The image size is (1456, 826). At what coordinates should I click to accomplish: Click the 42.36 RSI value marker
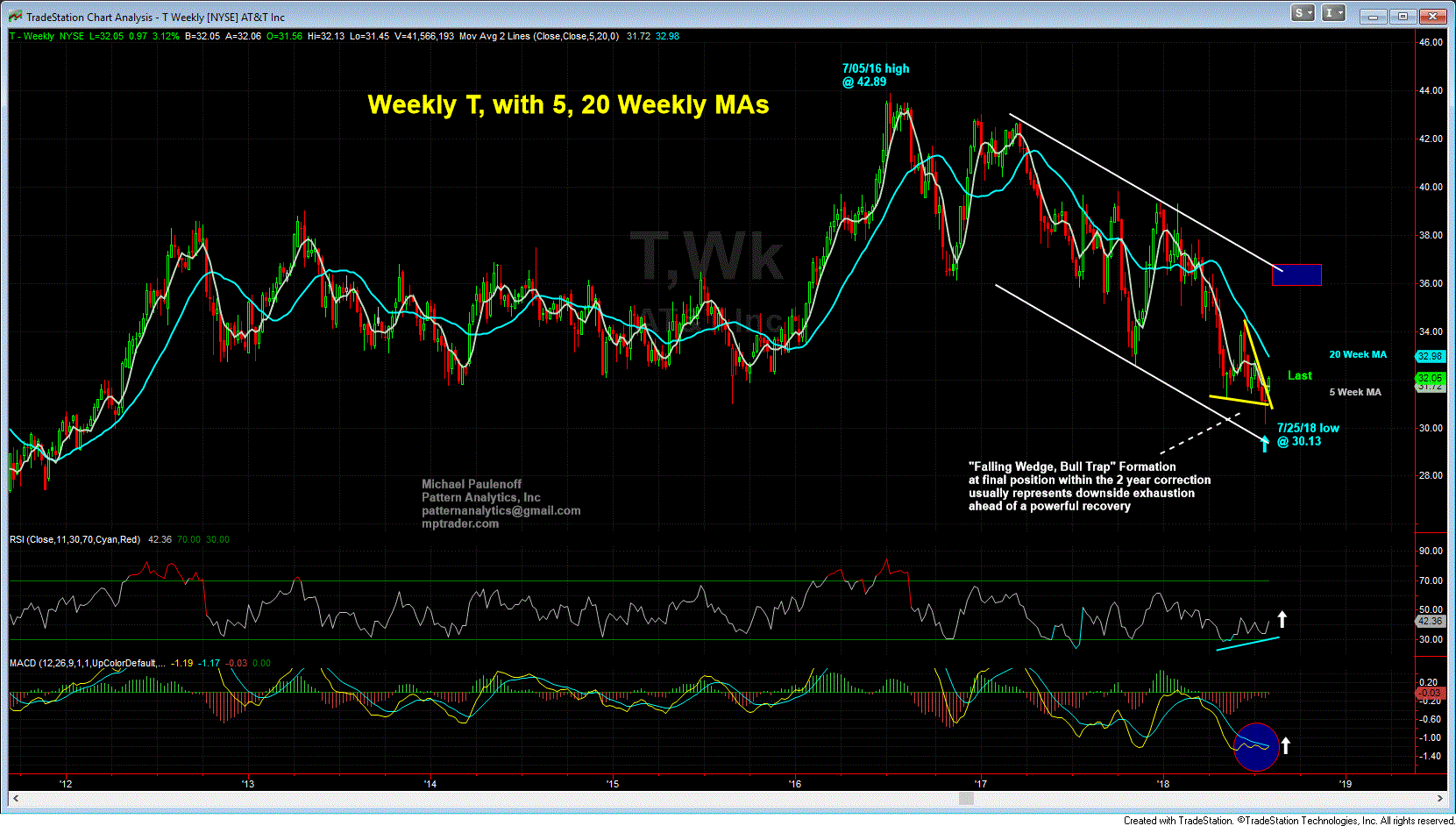(1430, 621)
